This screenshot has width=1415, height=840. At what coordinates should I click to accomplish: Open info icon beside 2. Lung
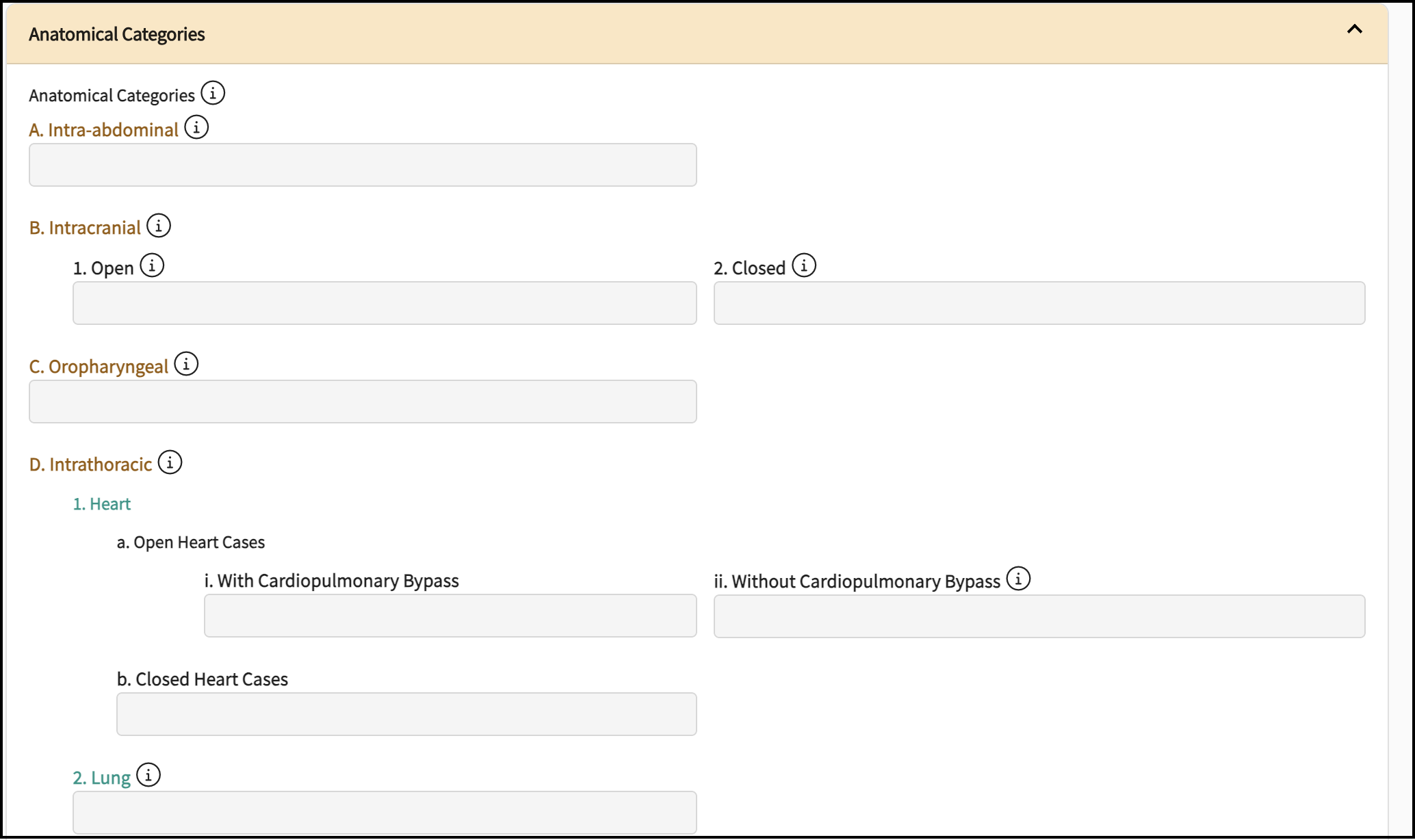click(148, 775)
